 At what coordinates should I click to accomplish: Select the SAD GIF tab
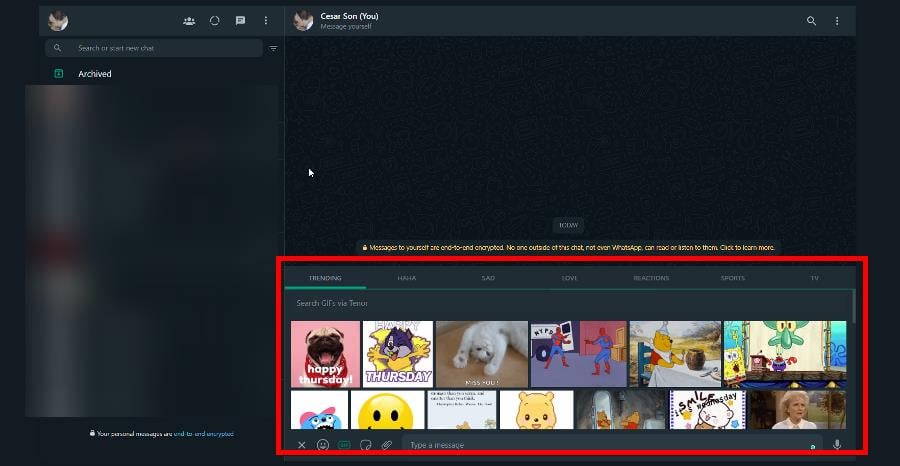(x=488, y=278)
